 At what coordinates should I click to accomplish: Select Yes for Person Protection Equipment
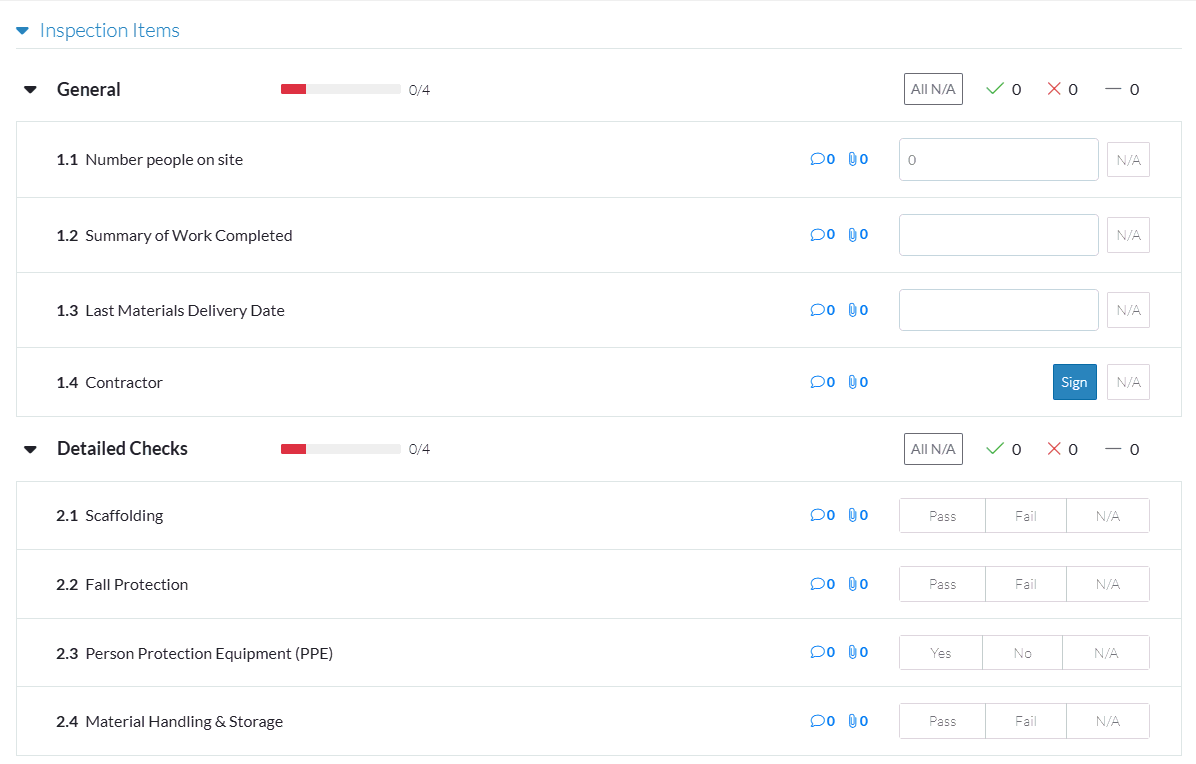[941, 653]
